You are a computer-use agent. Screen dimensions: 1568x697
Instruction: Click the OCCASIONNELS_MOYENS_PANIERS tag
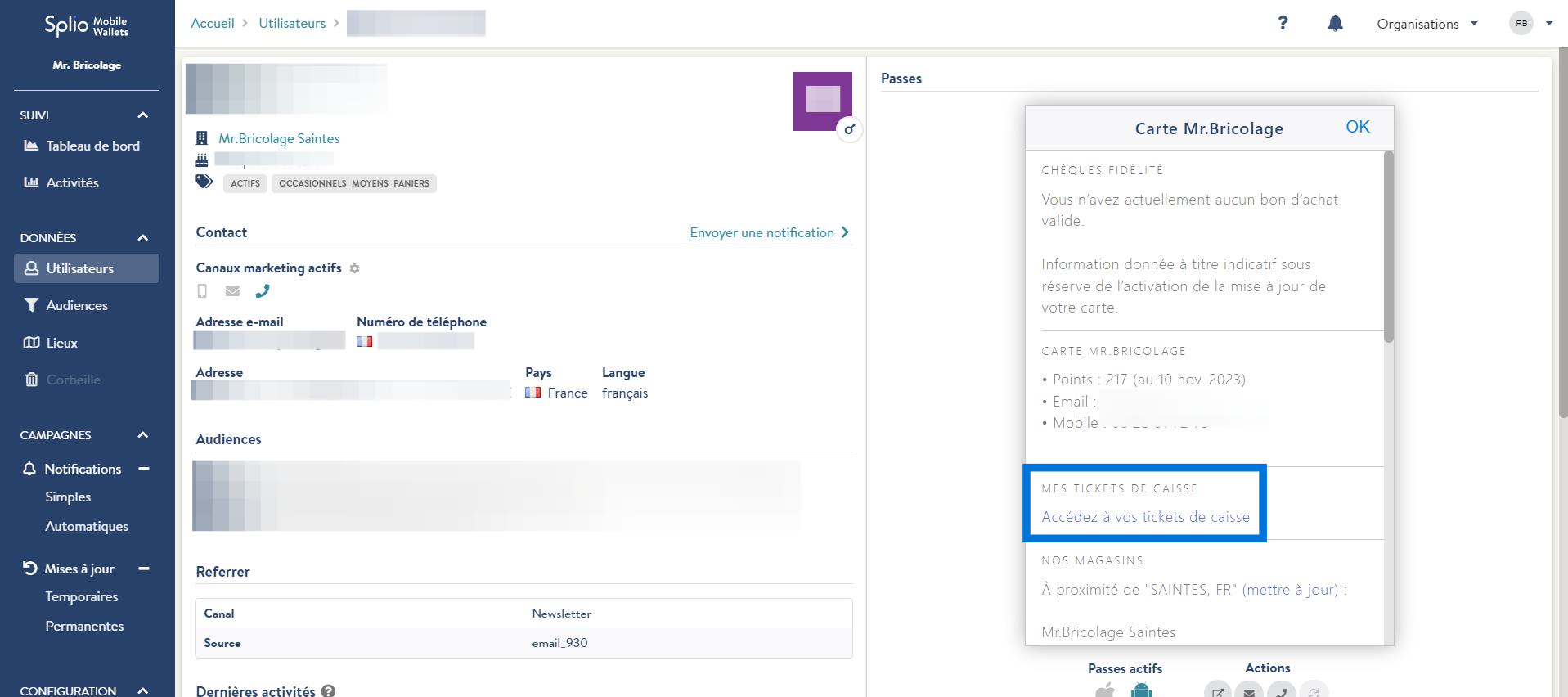tap(354, 183)
